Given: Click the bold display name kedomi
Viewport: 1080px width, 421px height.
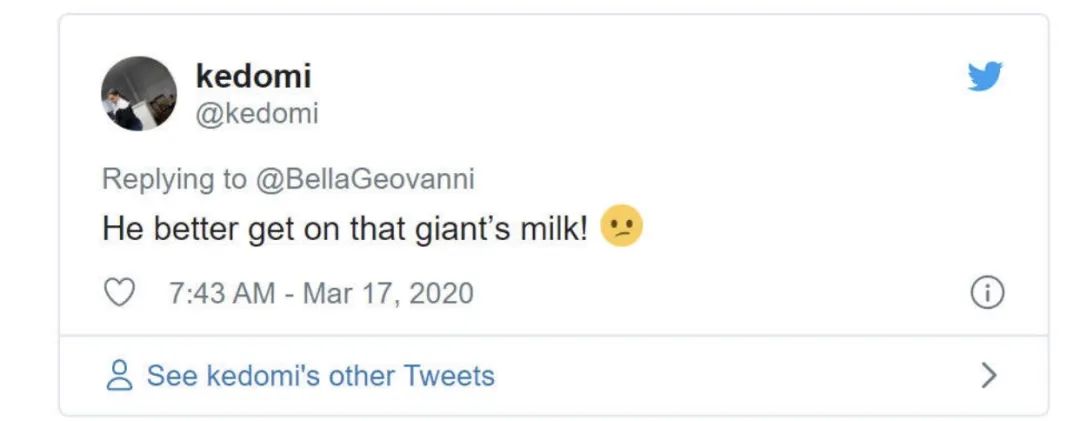Looking at the screenshot, I should pos(254,75).
